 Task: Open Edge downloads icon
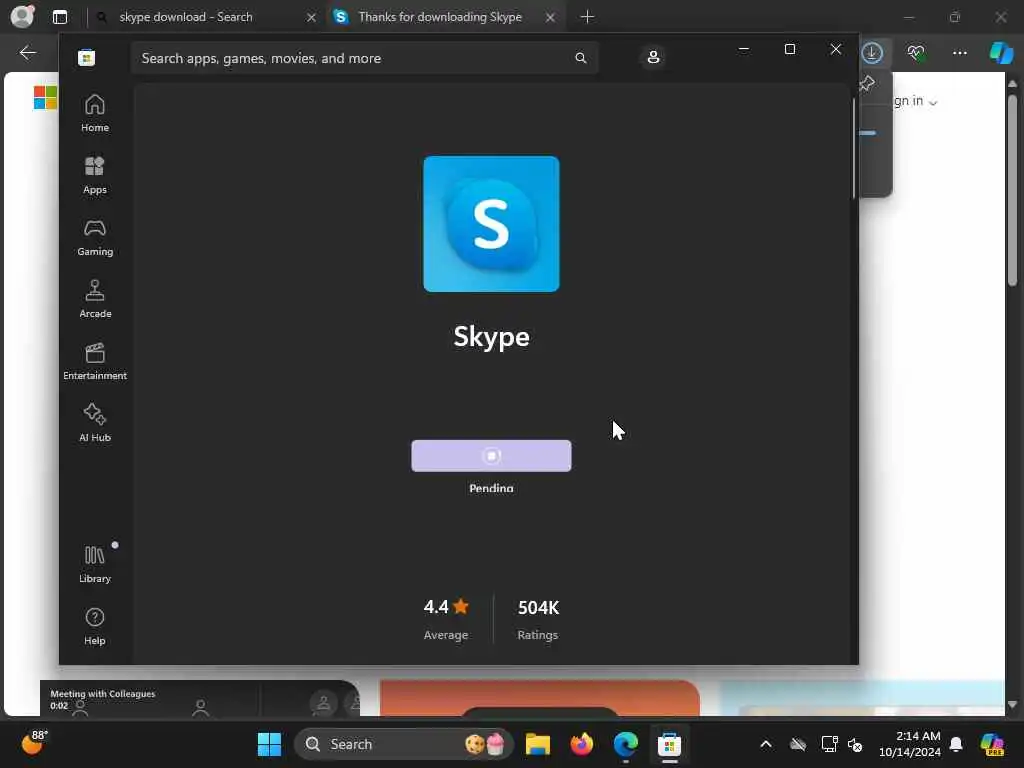point(872,53)
